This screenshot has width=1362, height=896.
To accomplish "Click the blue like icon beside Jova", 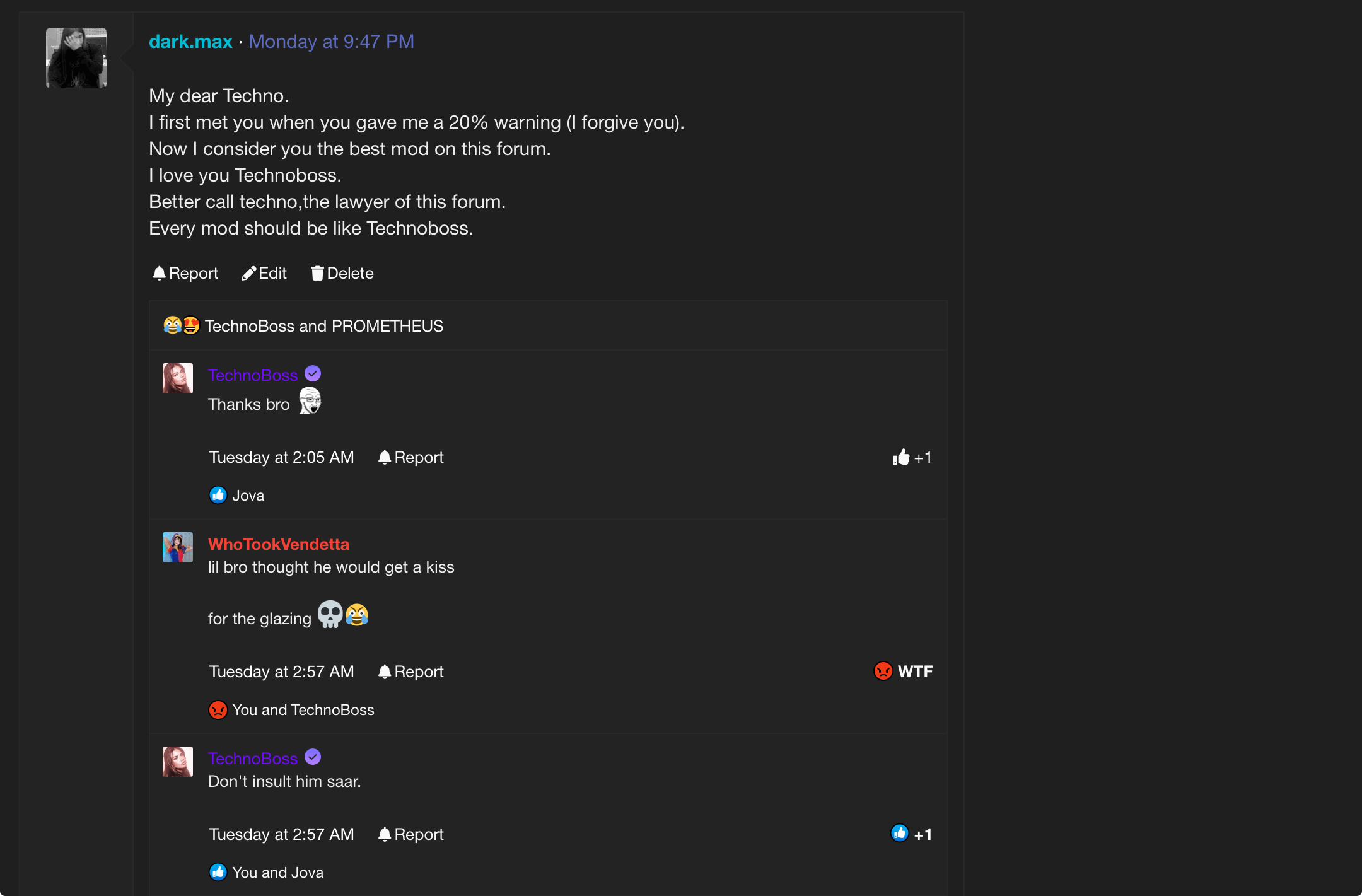I will (x=218, y=496).
